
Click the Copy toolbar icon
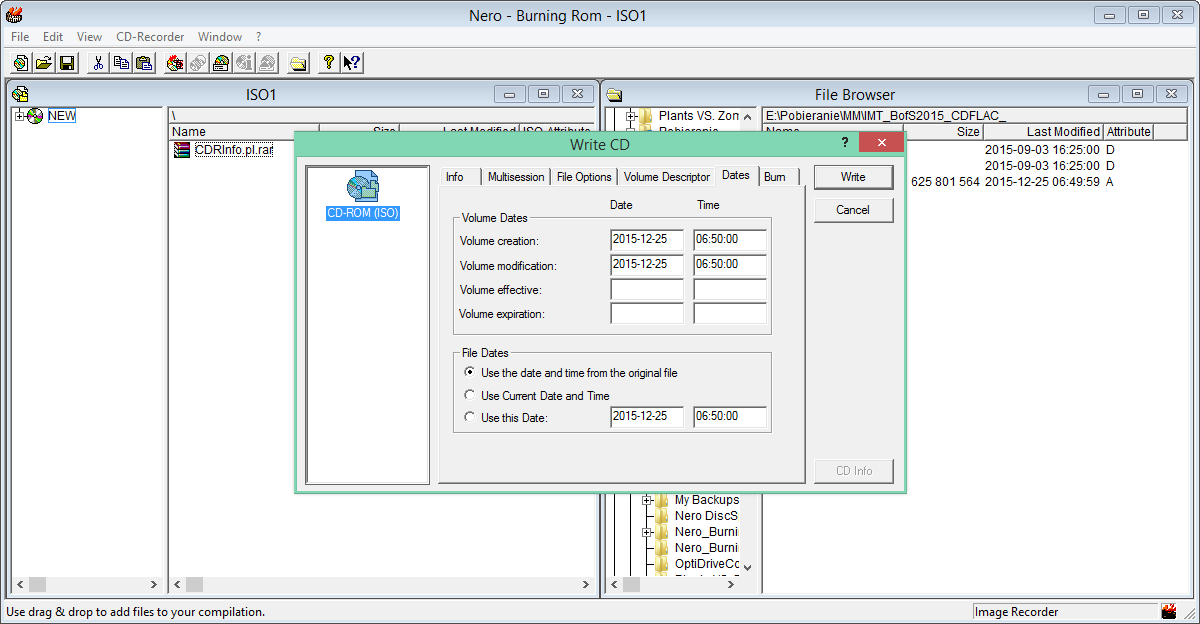point(121,63)
